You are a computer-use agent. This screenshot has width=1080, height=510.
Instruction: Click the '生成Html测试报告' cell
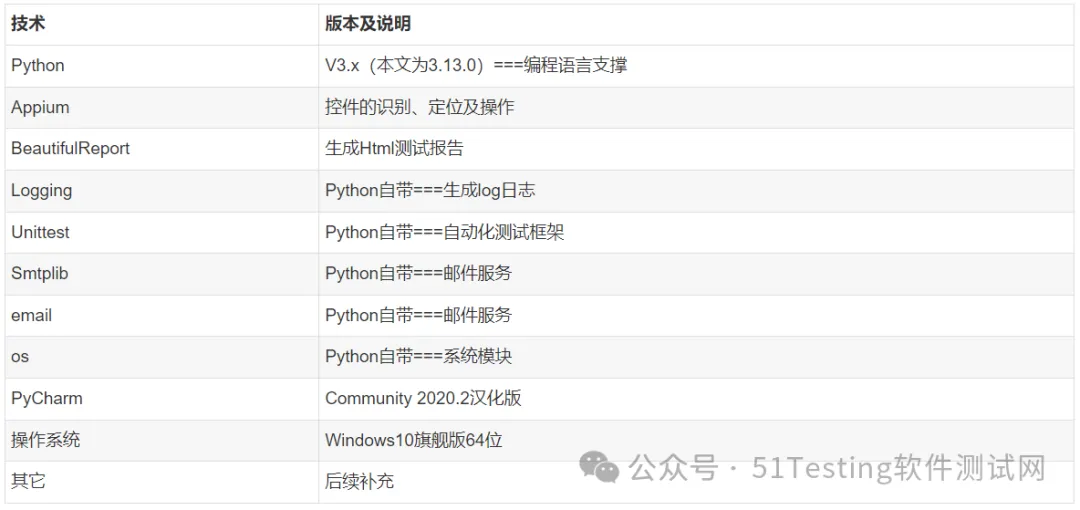(x=696, y=149)
